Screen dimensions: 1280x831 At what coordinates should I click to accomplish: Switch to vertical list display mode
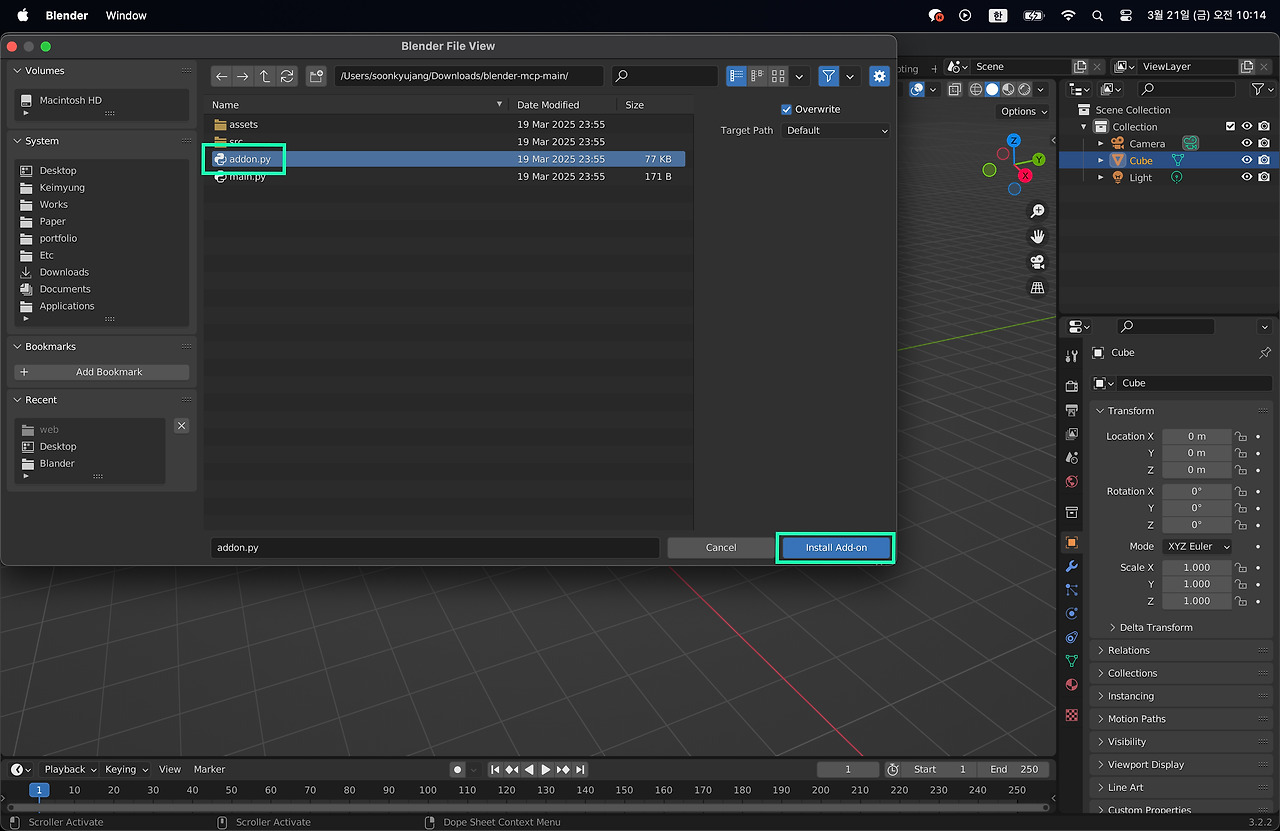737,76
